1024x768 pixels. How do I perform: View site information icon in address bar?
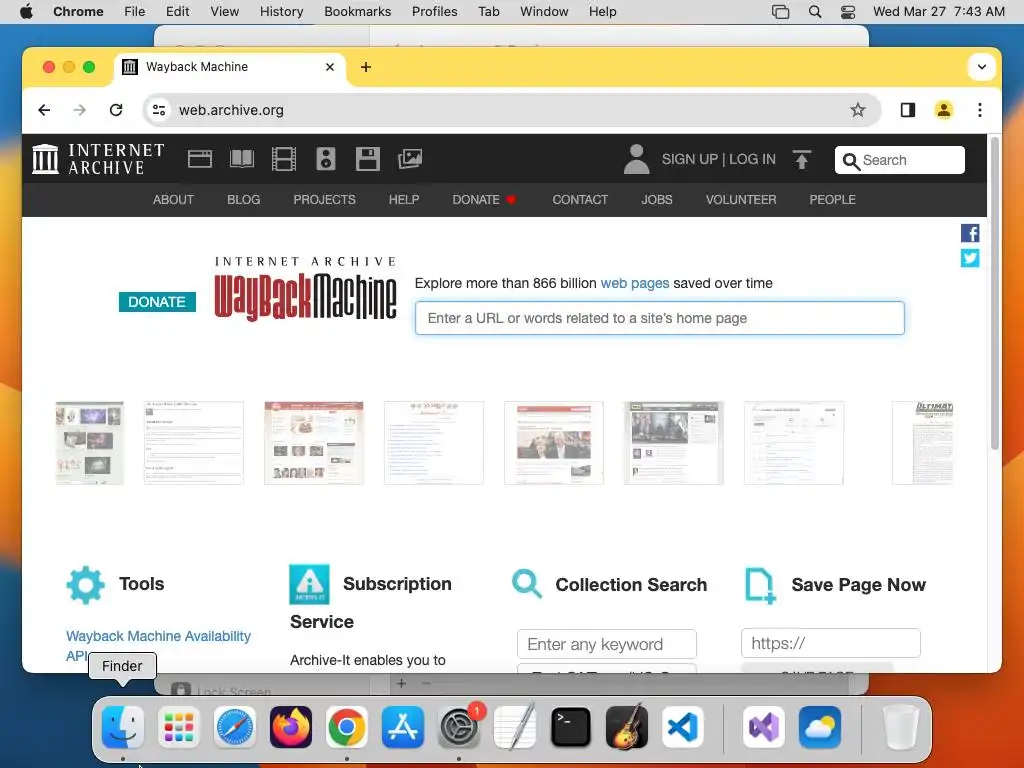[159, 110]
